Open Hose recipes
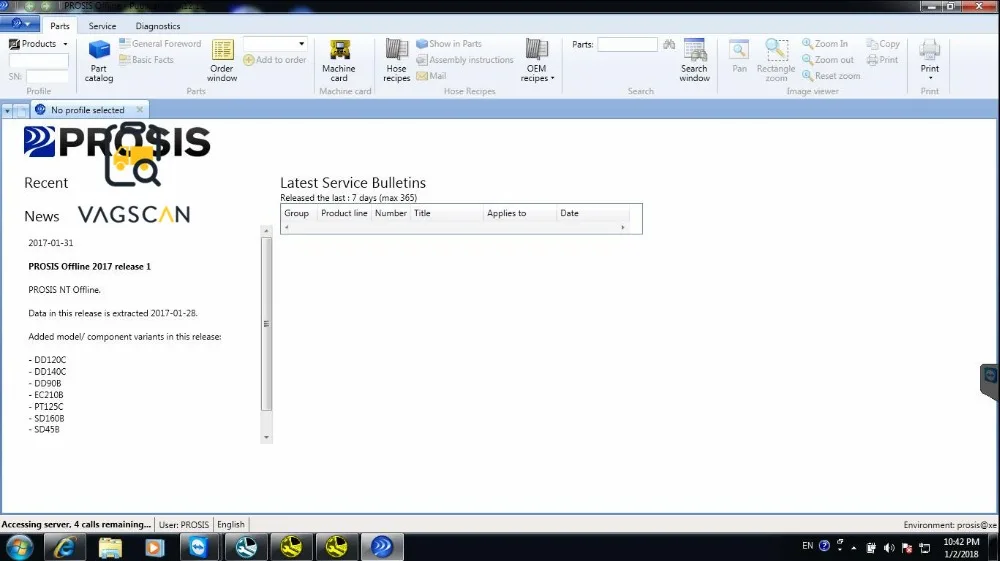This screenshot has height=561, width=1000. [396, 61]
